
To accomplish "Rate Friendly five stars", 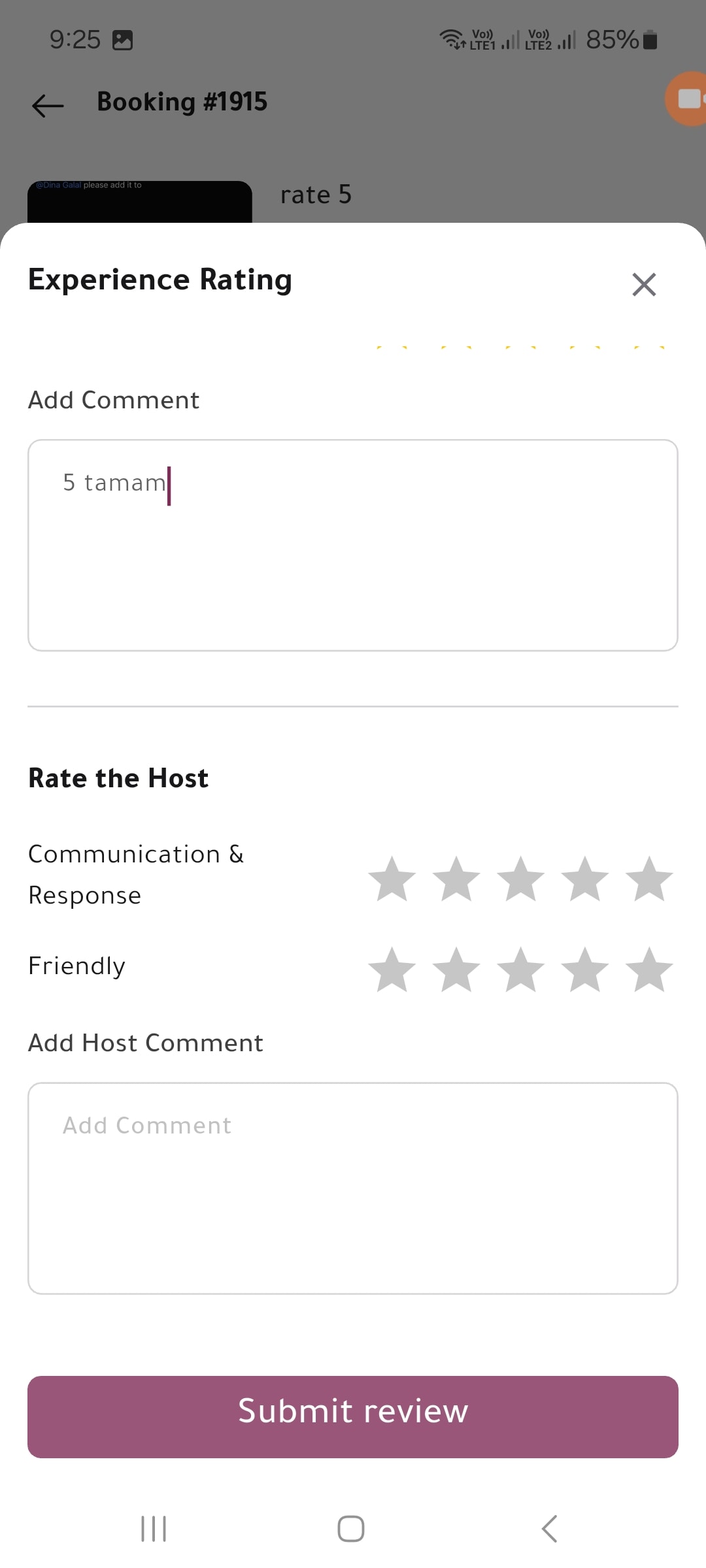I will tap(649, 970).
